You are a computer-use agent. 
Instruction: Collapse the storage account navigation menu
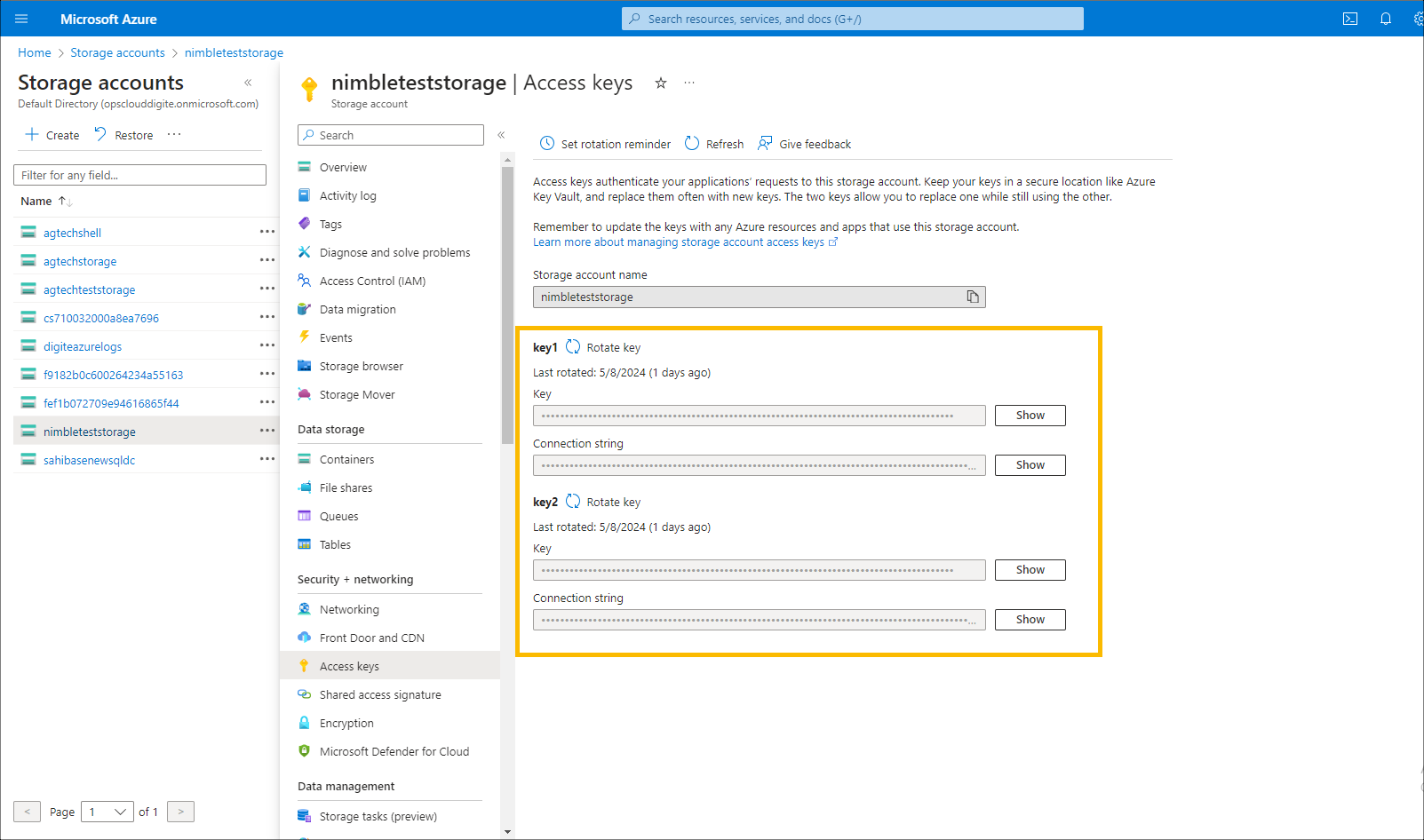tap(502, 135)
